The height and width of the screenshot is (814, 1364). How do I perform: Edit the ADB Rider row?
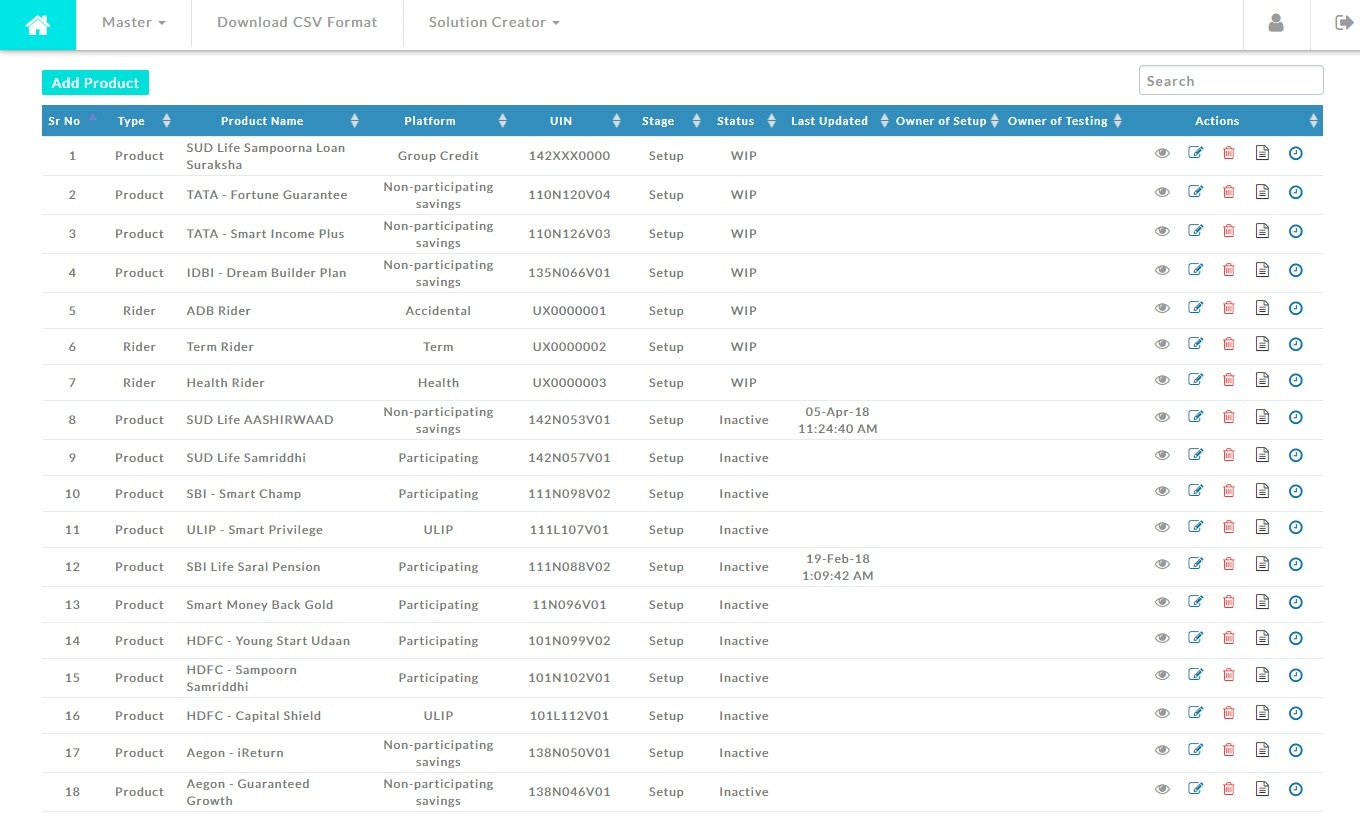click(x=1195, y=308)
